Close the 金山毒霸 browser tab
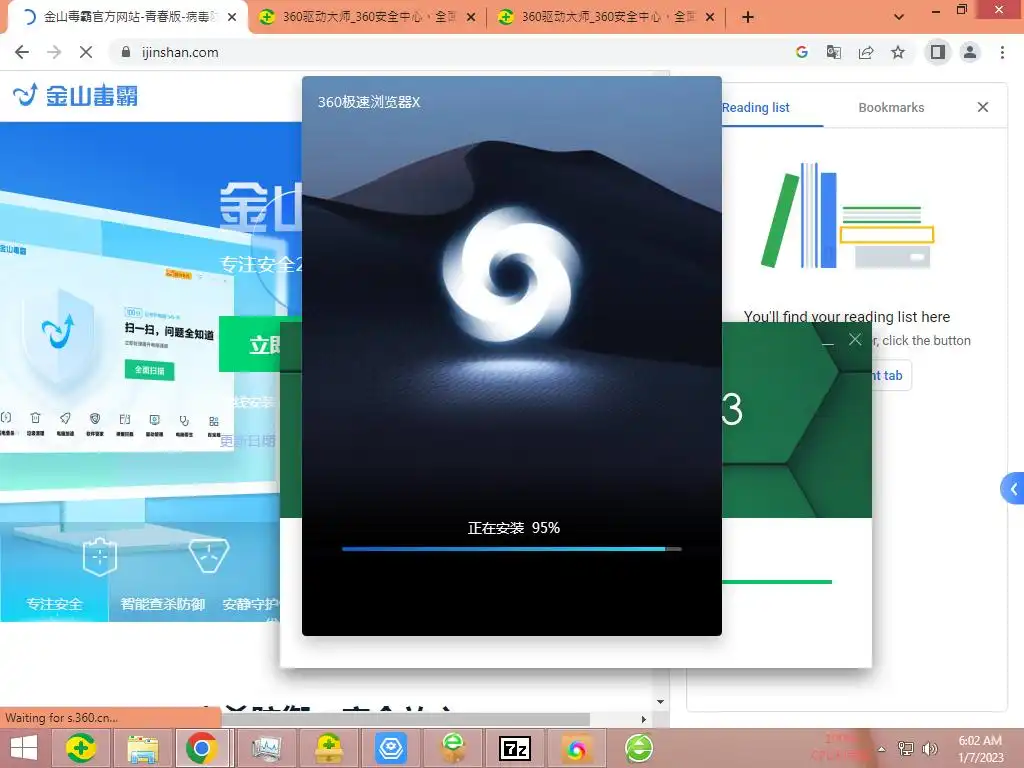This screenshot has width=1024, height=768. (232, 17)
